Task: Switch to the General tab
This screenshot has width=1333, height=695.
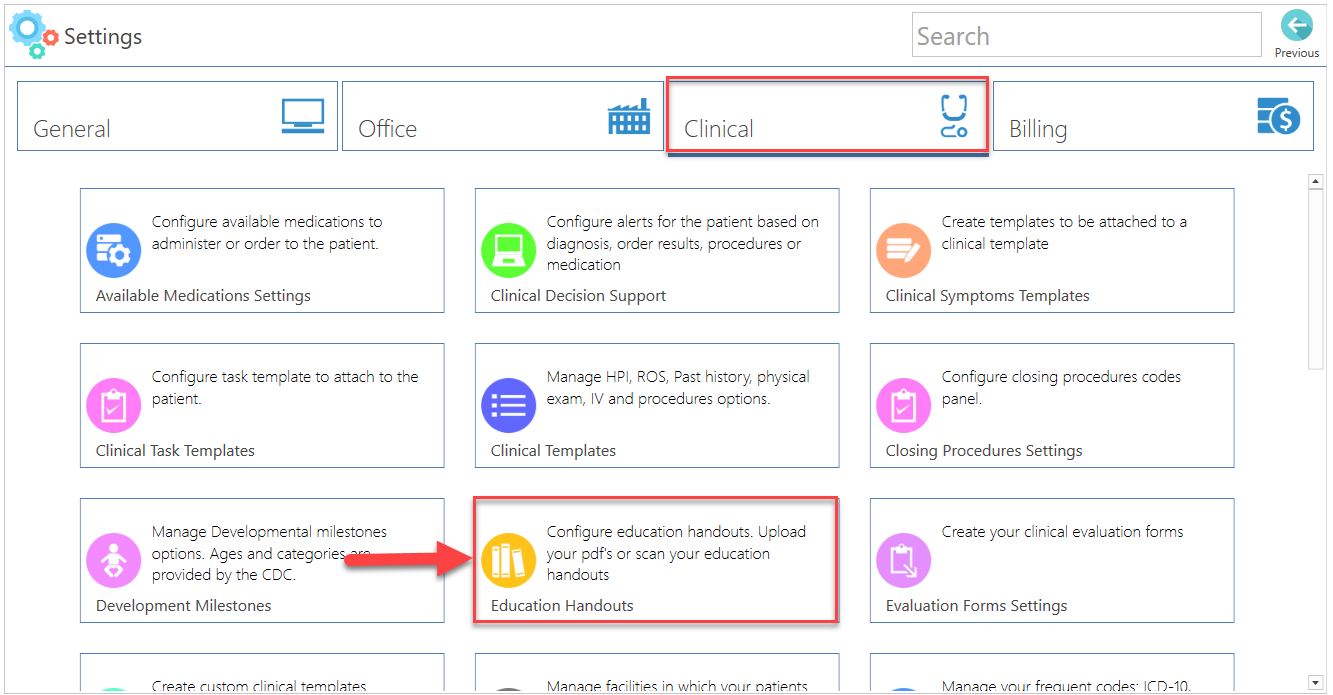Action: [x=177, y=116]
